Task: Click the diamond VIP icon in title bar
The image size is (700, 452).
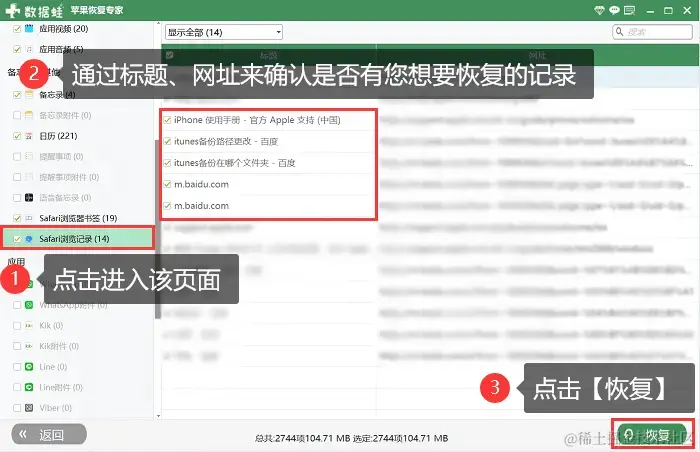Action: 599,10
